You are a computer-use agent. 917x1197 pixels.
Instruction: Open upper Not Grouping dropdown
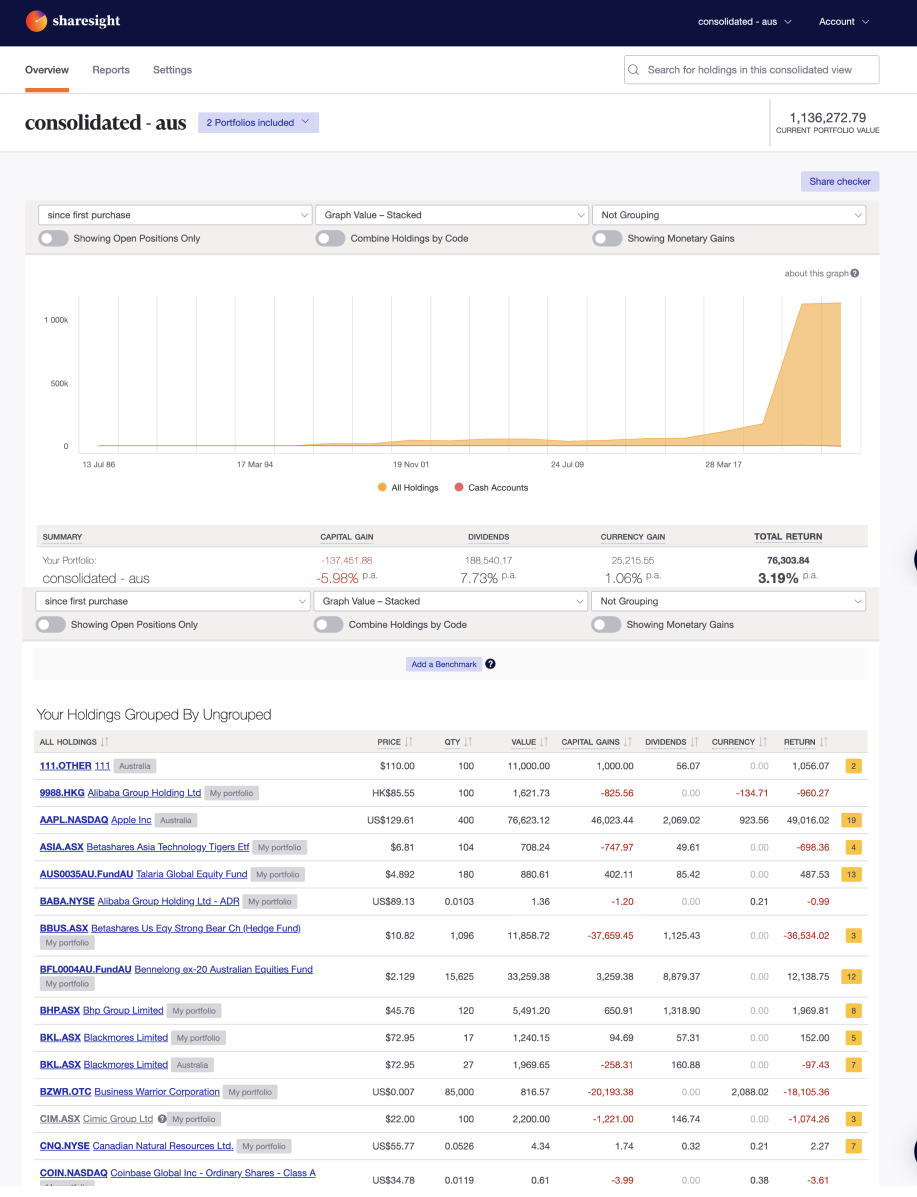tap(729, 215)
